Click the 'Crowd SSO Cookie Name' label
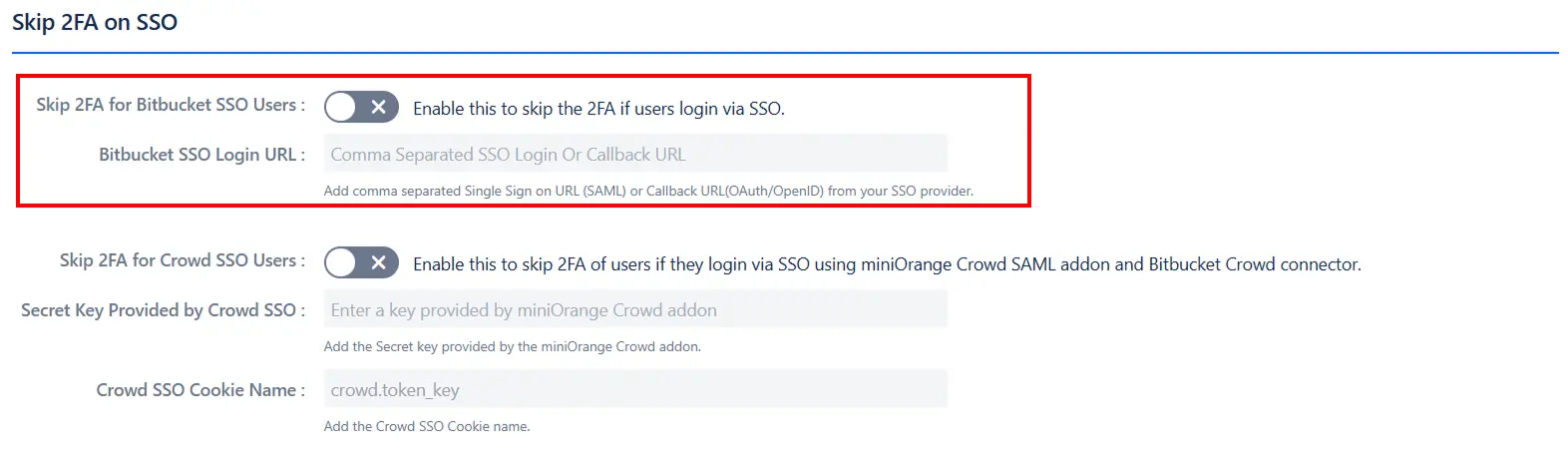Screen dimensions: 1568x461 (200, 390)
